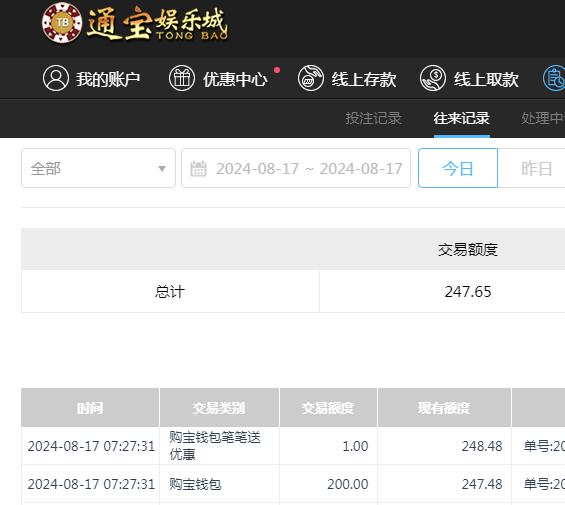Click the calendar icon in date field

pos(198,169)
